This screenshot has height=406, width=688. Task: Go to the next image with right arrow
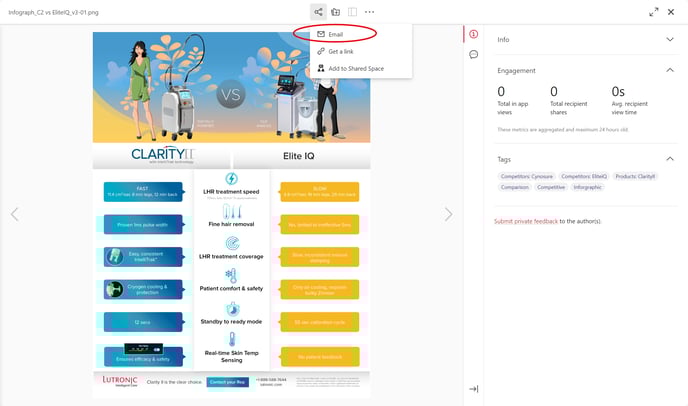tap(448, 214)
